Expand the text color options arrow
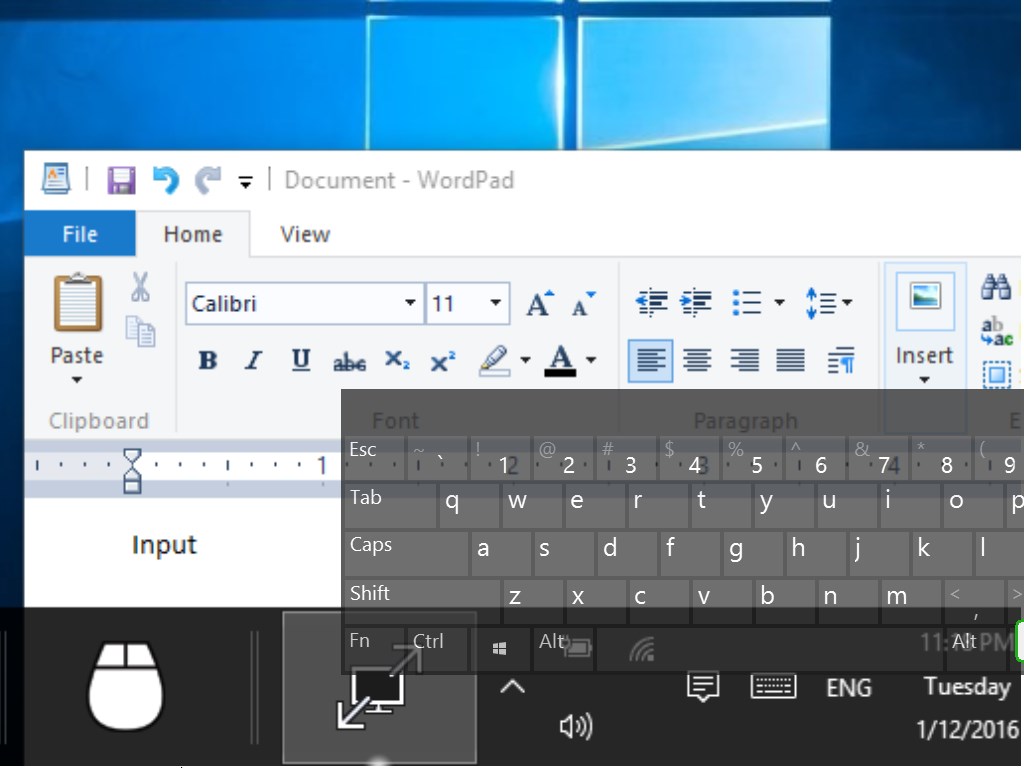 click(591, 360)
